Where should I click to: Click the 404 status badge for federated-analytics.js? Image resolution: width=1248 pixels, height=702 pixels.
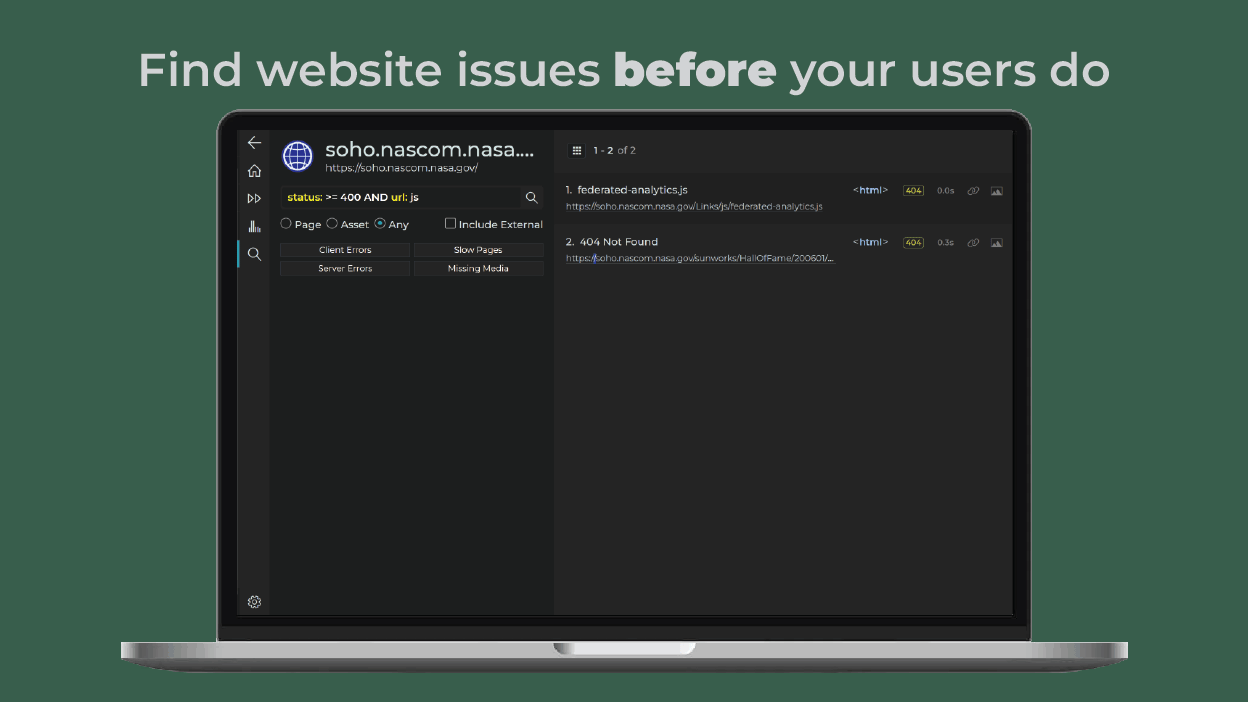913,191
